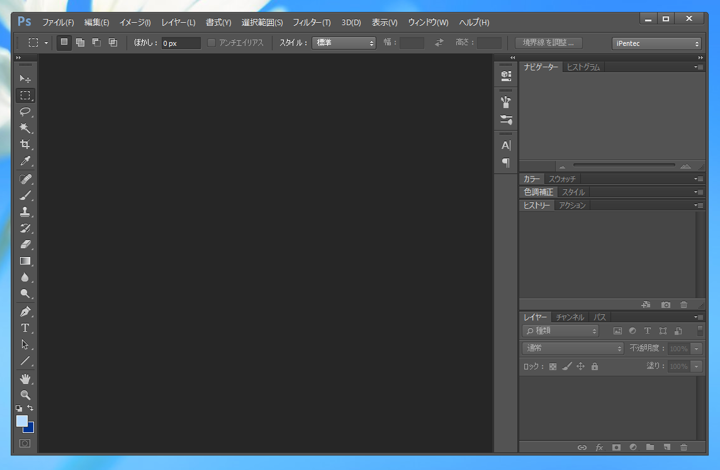Select the Dodge tool

click(x=25, y=293)
